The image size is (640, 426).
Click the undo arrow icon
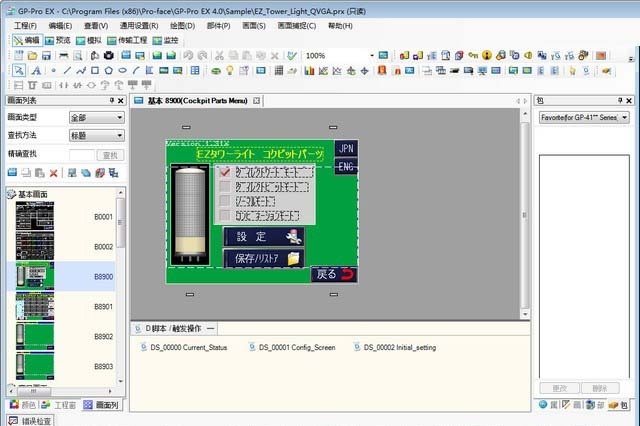188,55
